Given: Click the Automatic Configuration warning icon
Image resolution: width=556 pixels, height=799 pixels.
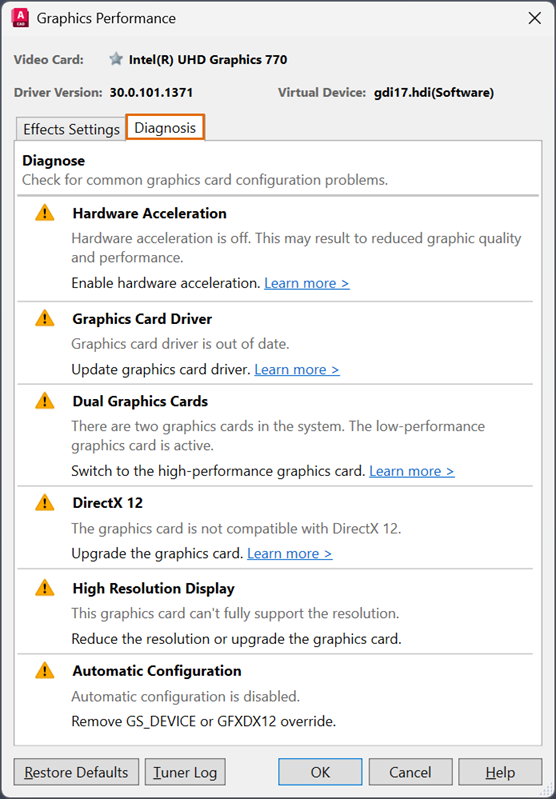Looking at the screenshot, I should coord(45,671).
